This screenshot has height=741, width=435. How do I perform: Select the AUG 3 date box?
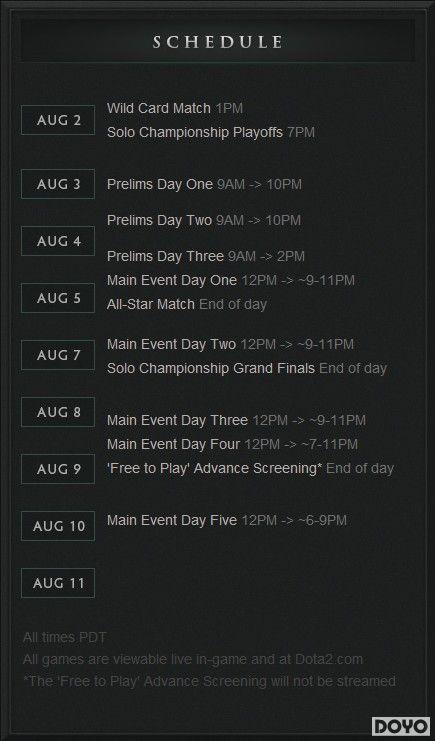coord(58,184)
